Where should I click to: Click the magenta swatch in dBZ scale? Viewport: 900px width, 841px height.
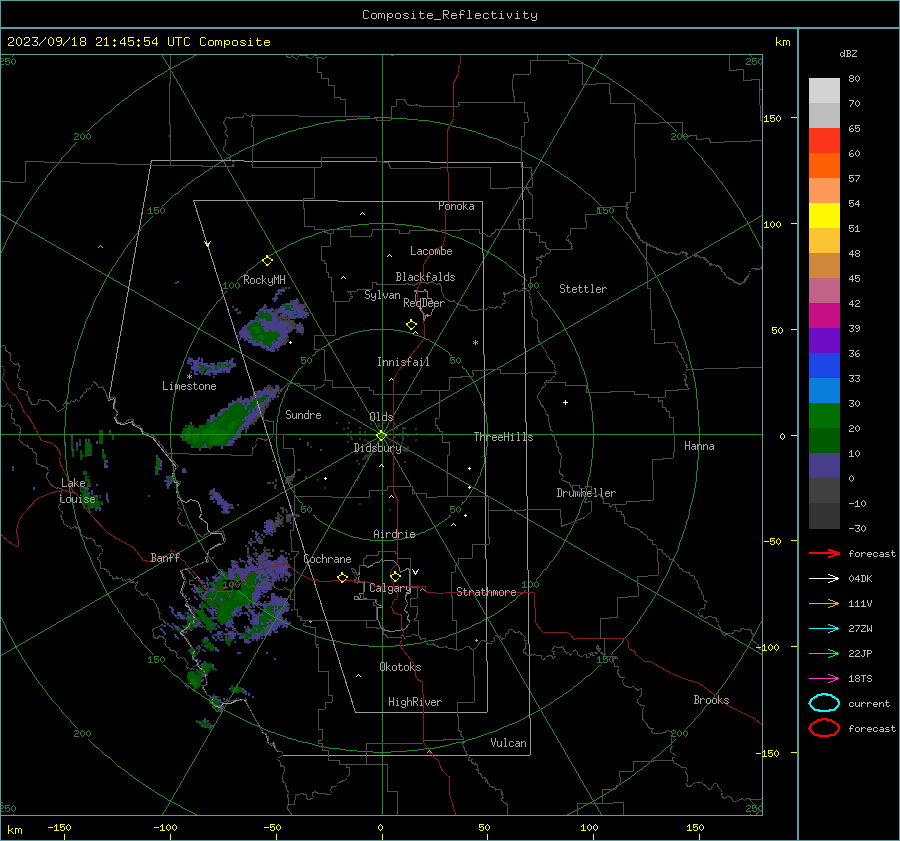click(x=824, y=316)
